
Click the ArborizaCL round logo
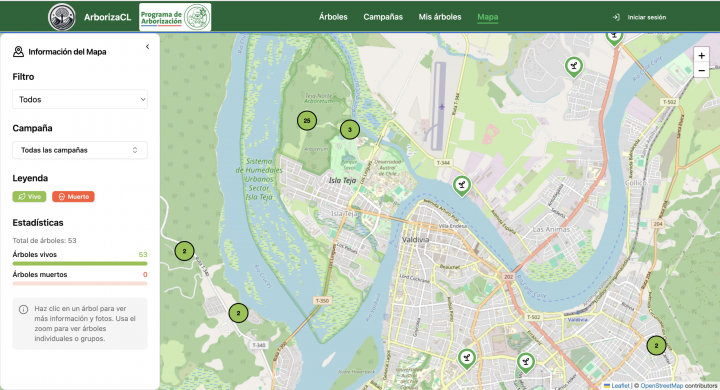(x=62, y=17)
